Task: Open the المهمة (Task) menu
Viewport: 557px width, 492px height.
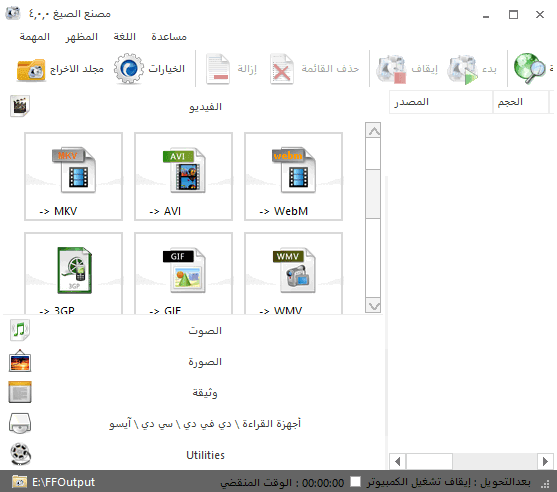Action: tap(34, 37)
